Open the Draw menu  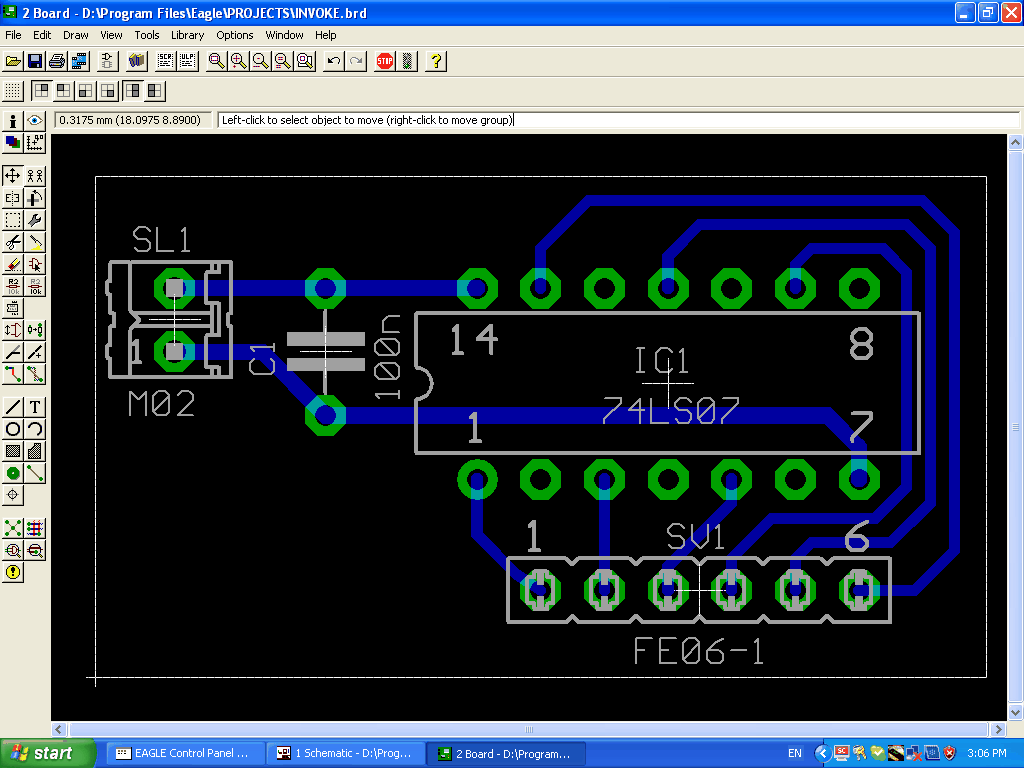click(76, 35)
